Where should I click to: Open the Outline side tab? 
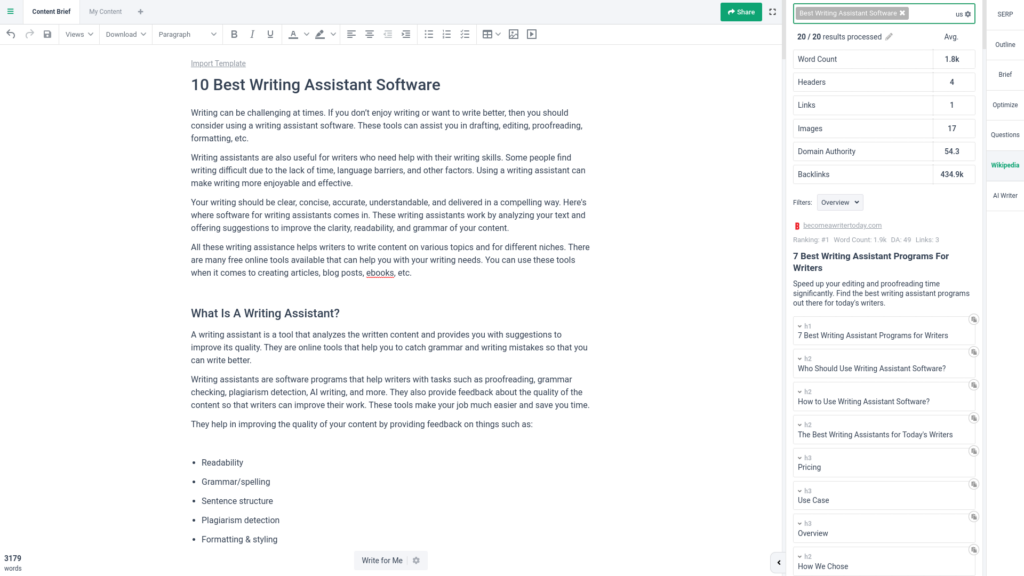[1005, 44]
